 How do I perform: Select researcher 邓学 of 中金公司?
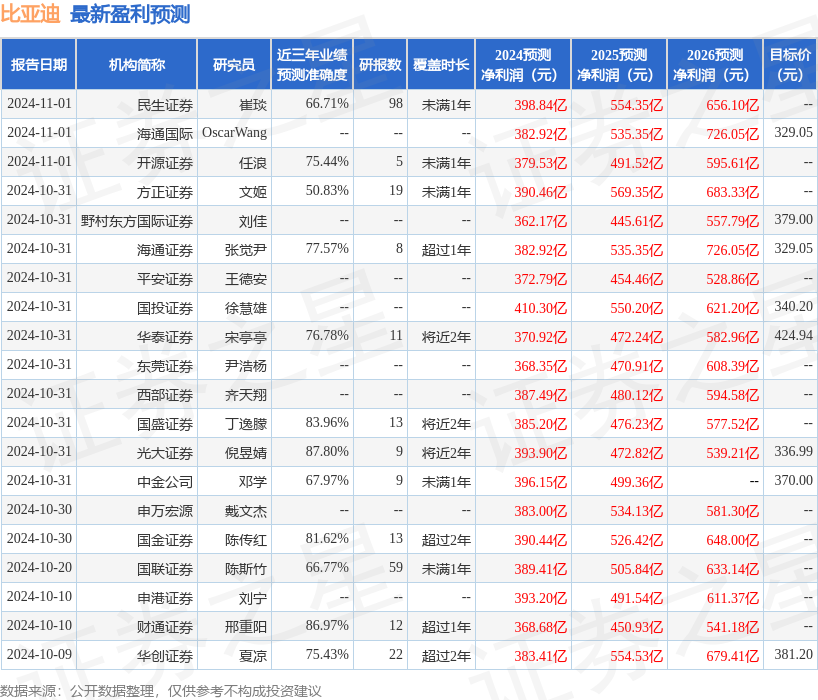[250, 481]
